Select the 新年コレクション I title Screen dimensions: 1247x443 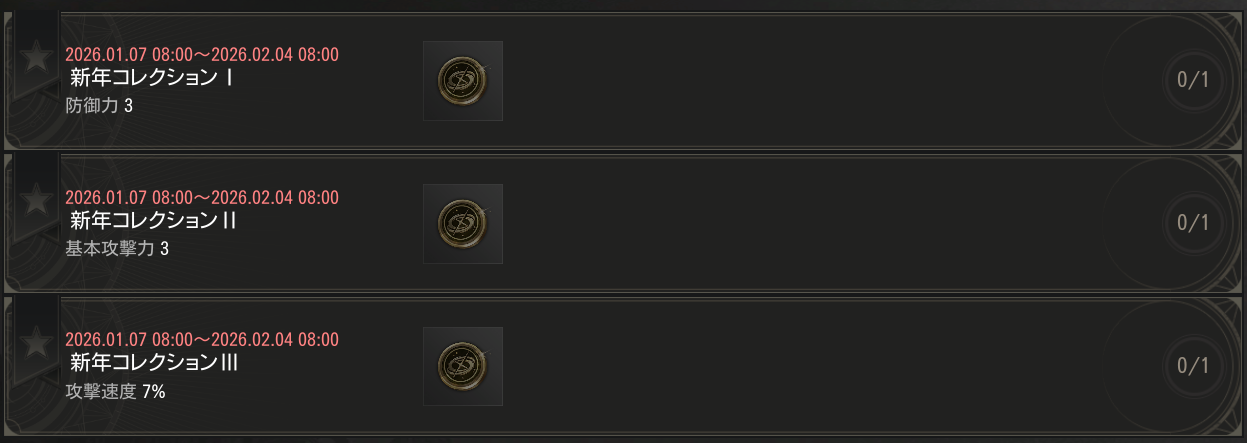tap(152, 78)
